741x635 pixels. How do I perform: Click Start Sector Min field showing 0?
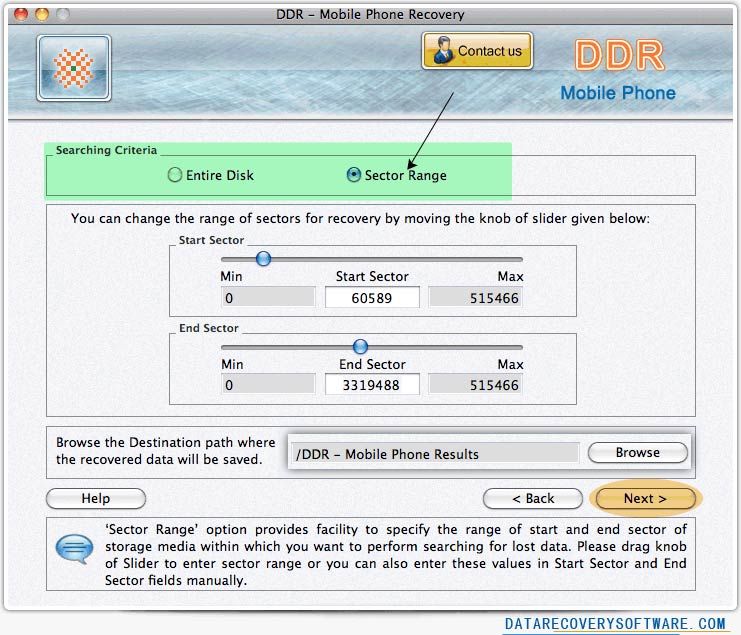[x=268, y=298]
